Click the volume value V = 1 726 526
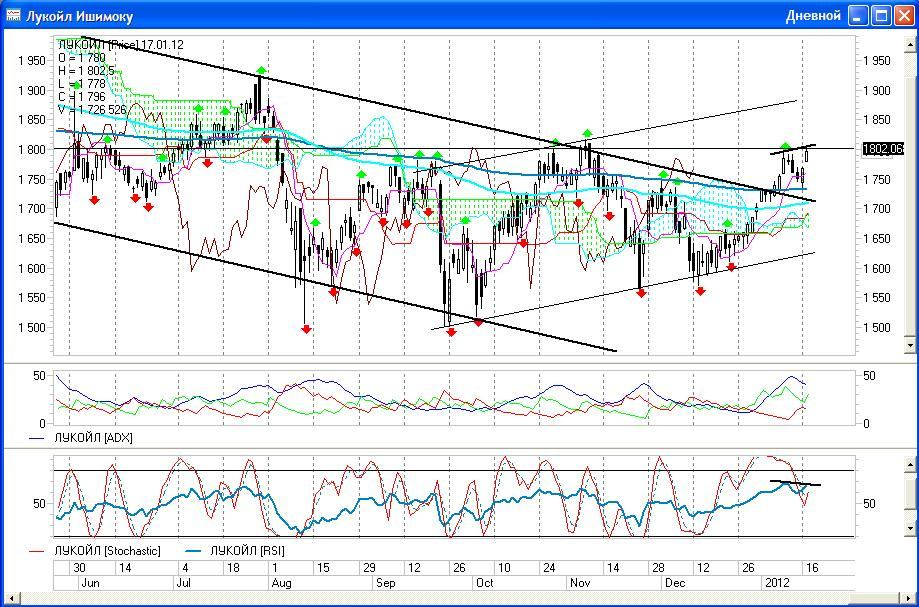The width and height of the screenshot is (919, 607). [92, 110]
